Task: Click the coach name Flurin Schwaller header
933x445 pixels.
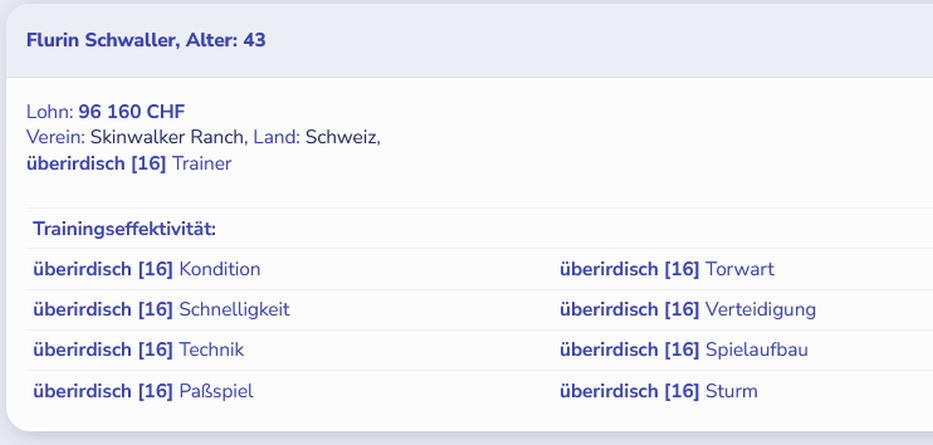Action: 146,41
